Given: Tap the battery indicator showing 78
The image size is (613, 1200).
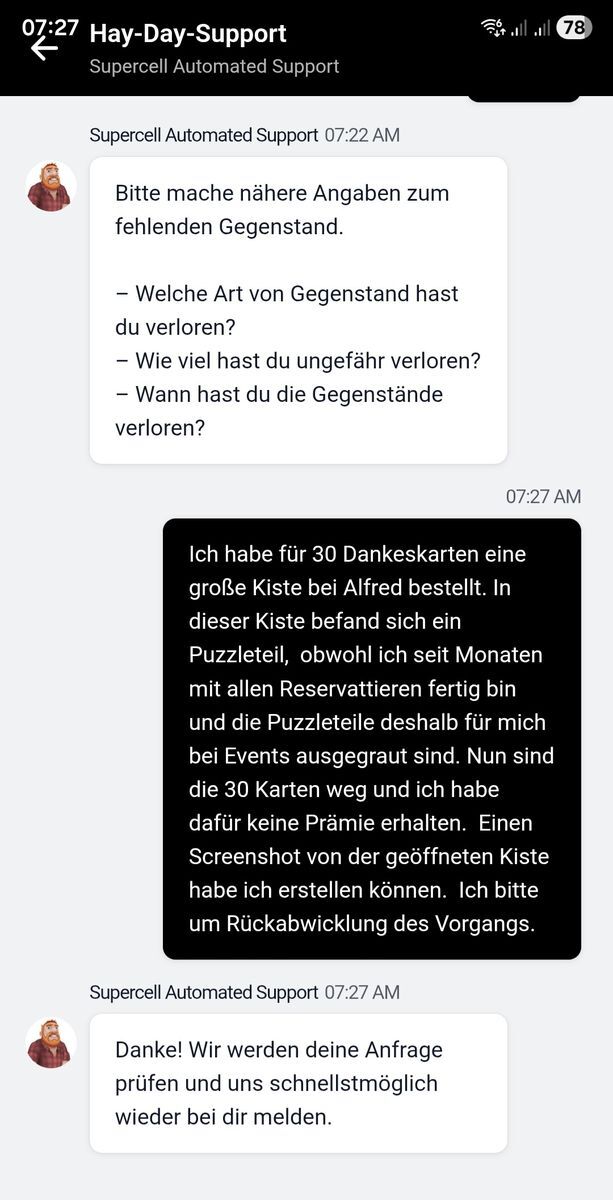Looking at the screenshot, I should [x=573, y=28].
